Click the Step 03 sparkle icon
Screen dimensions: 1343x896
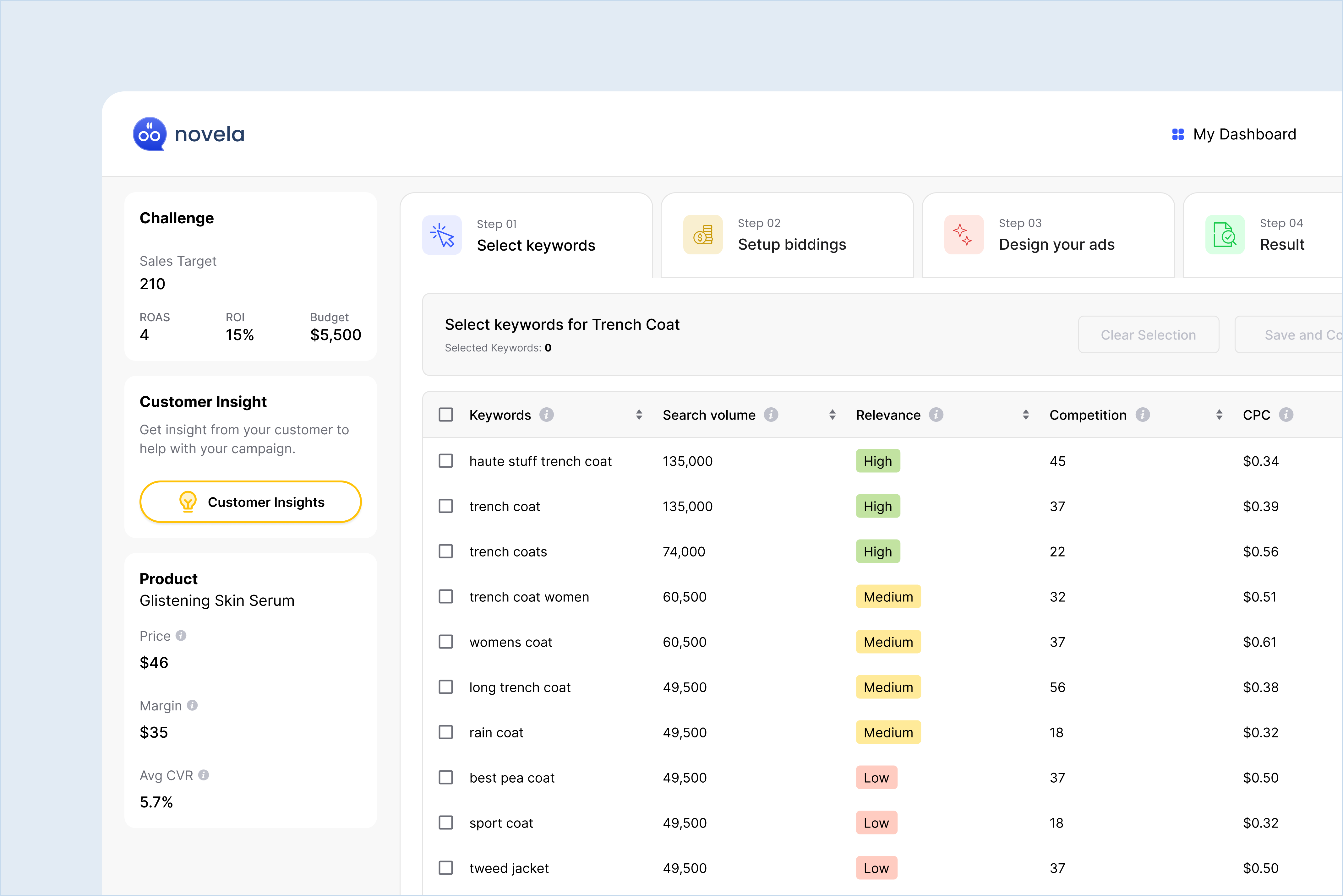click(x=964, y=234)
